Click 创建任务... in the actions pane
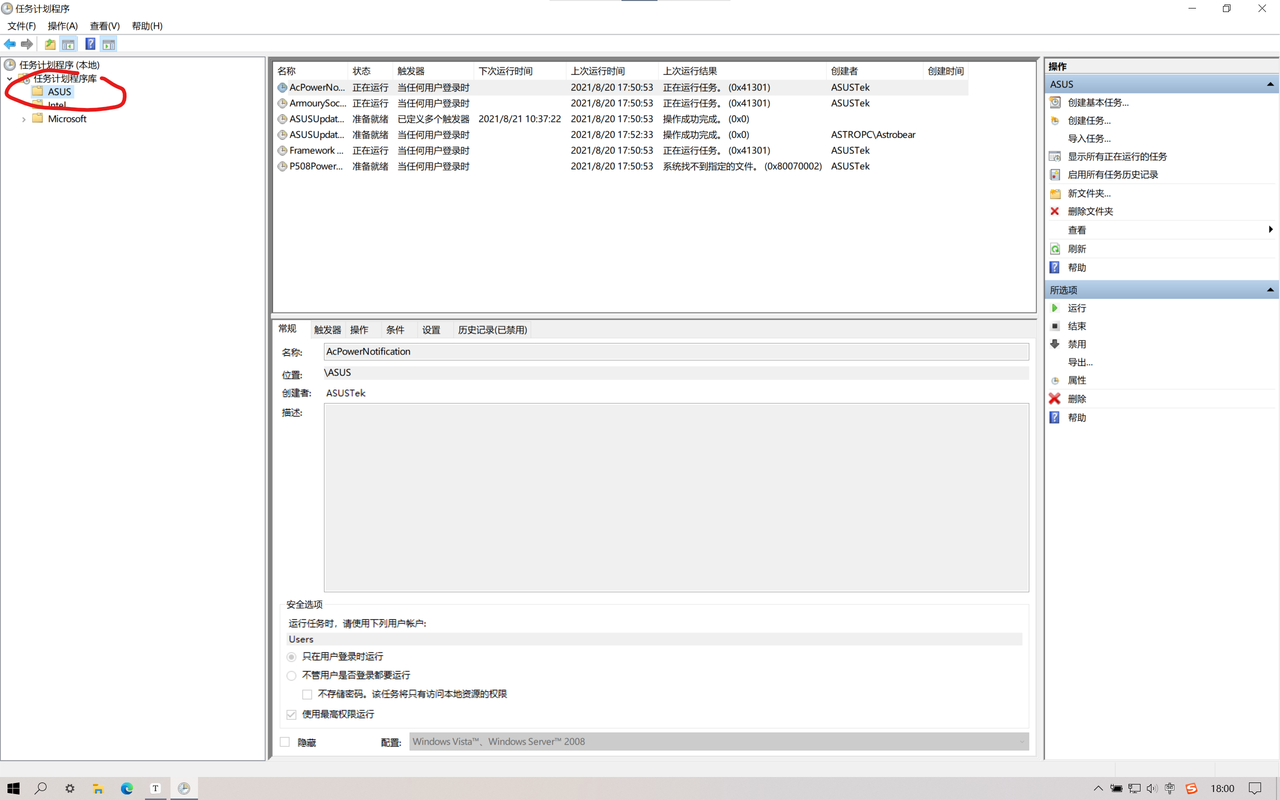This screenshot has width=1280, height=800. (1089, 120)
